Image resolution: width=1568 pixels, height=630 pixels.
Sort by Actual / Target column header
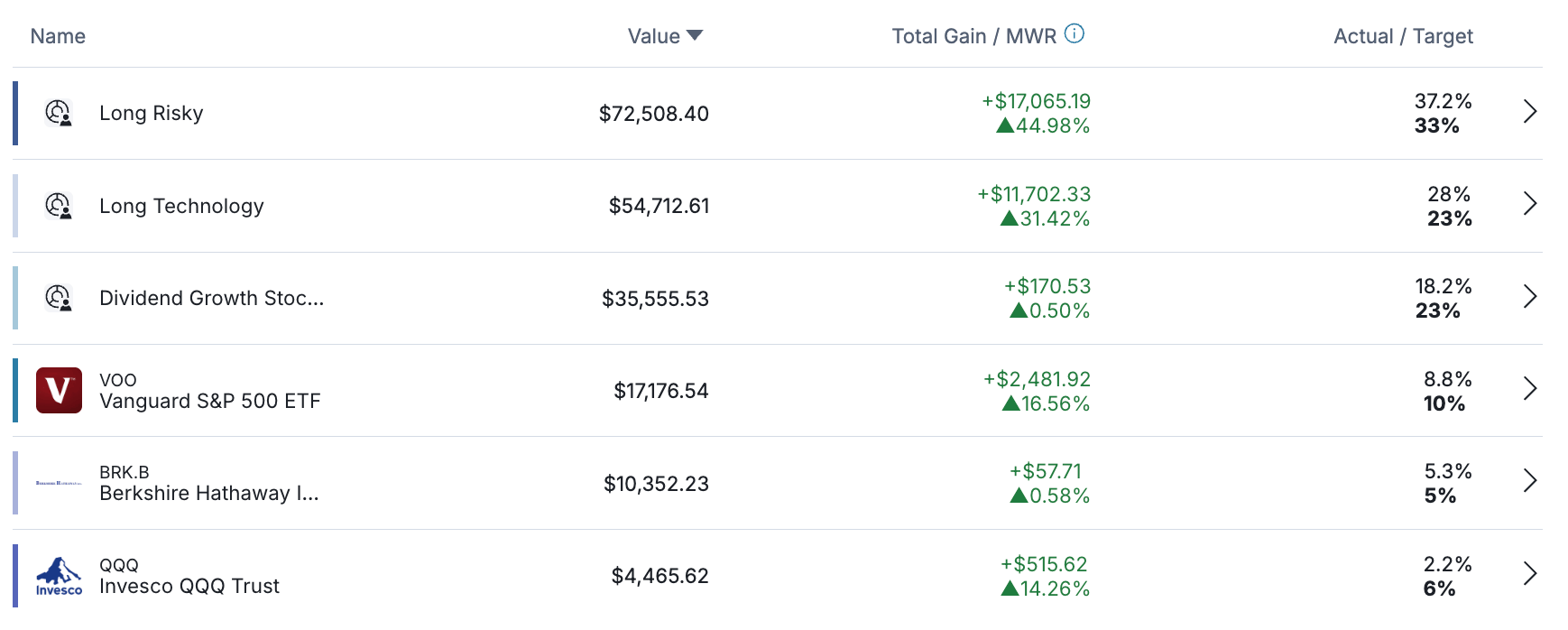click(1403, 36)
